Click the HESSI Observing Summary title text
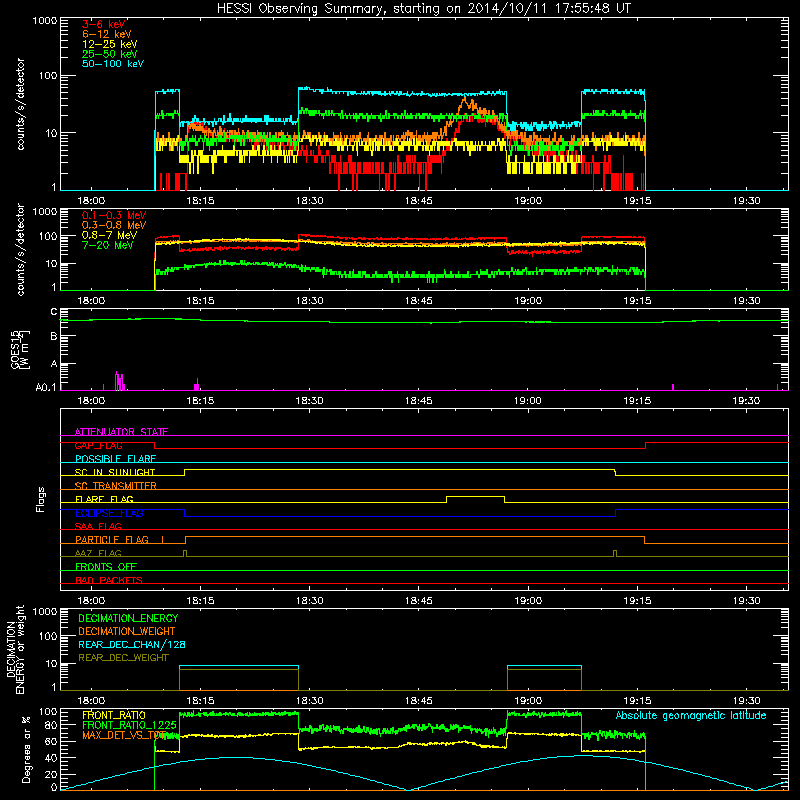This screenshot has width=800, height=800. (423, 9)
